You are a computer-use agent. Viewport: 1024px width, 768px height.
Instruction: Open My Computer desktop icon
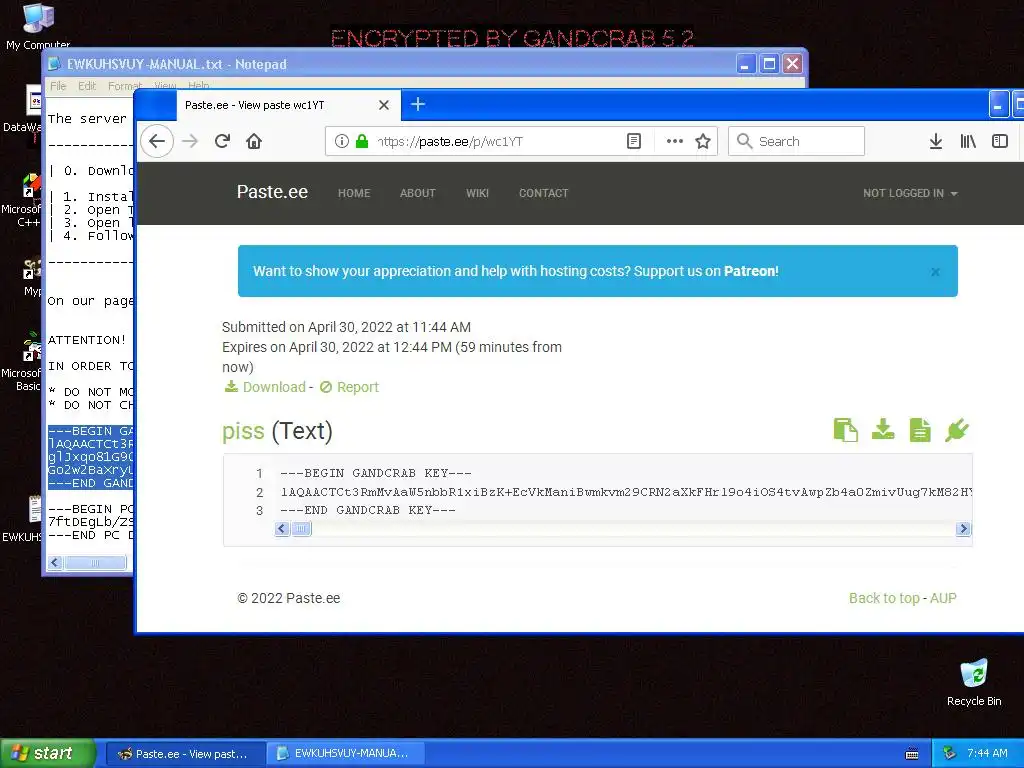[37, 26]
